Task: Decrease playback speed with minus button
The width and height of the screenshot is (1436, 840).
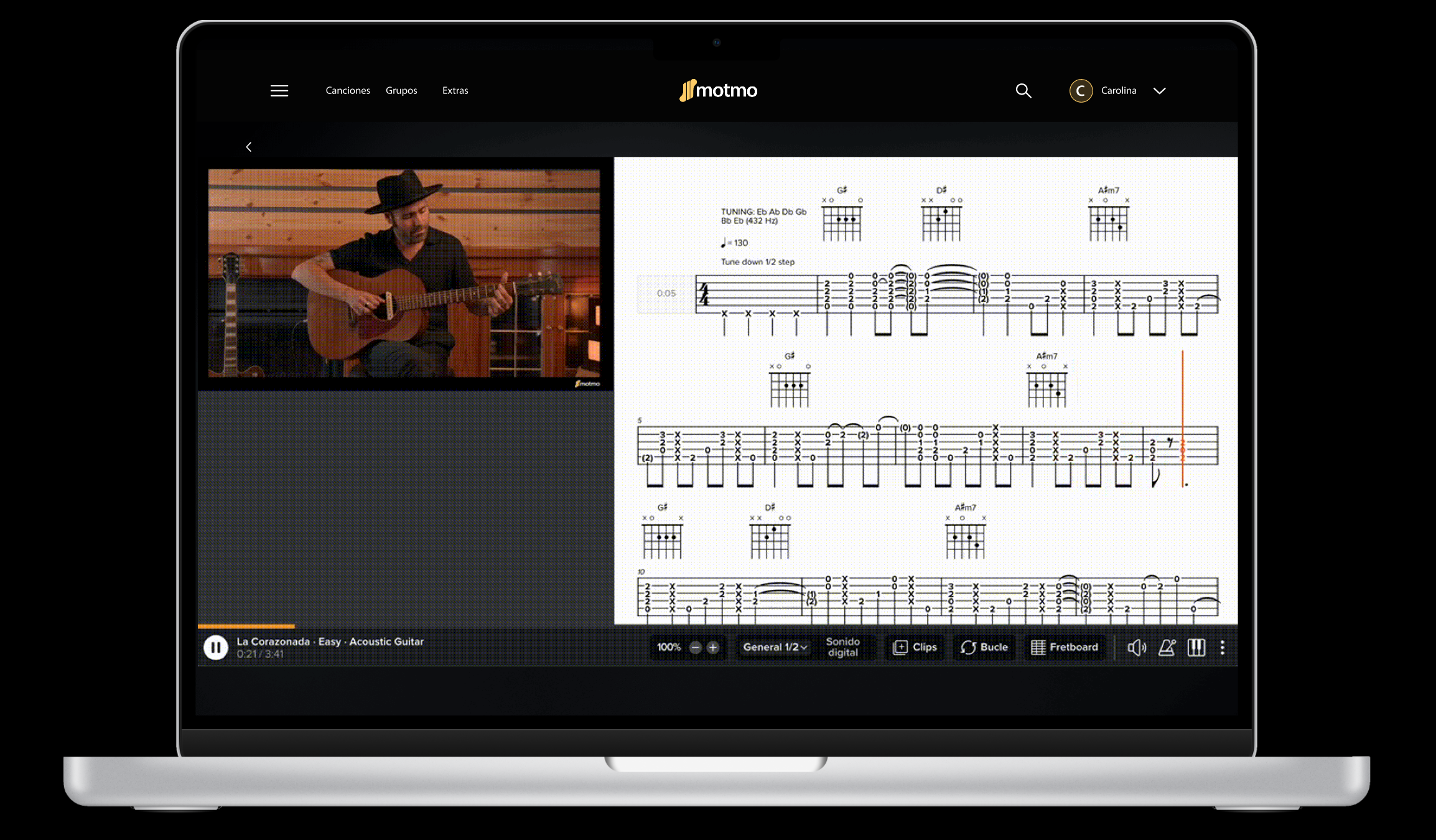Action: [x=696, y=648]
